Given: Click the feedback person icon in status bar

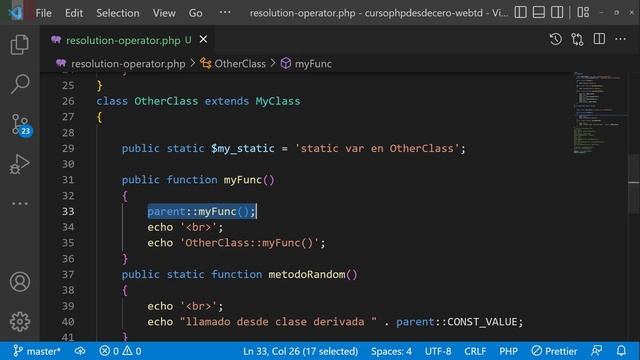Looking at the screenshot, I should [597, 351].
